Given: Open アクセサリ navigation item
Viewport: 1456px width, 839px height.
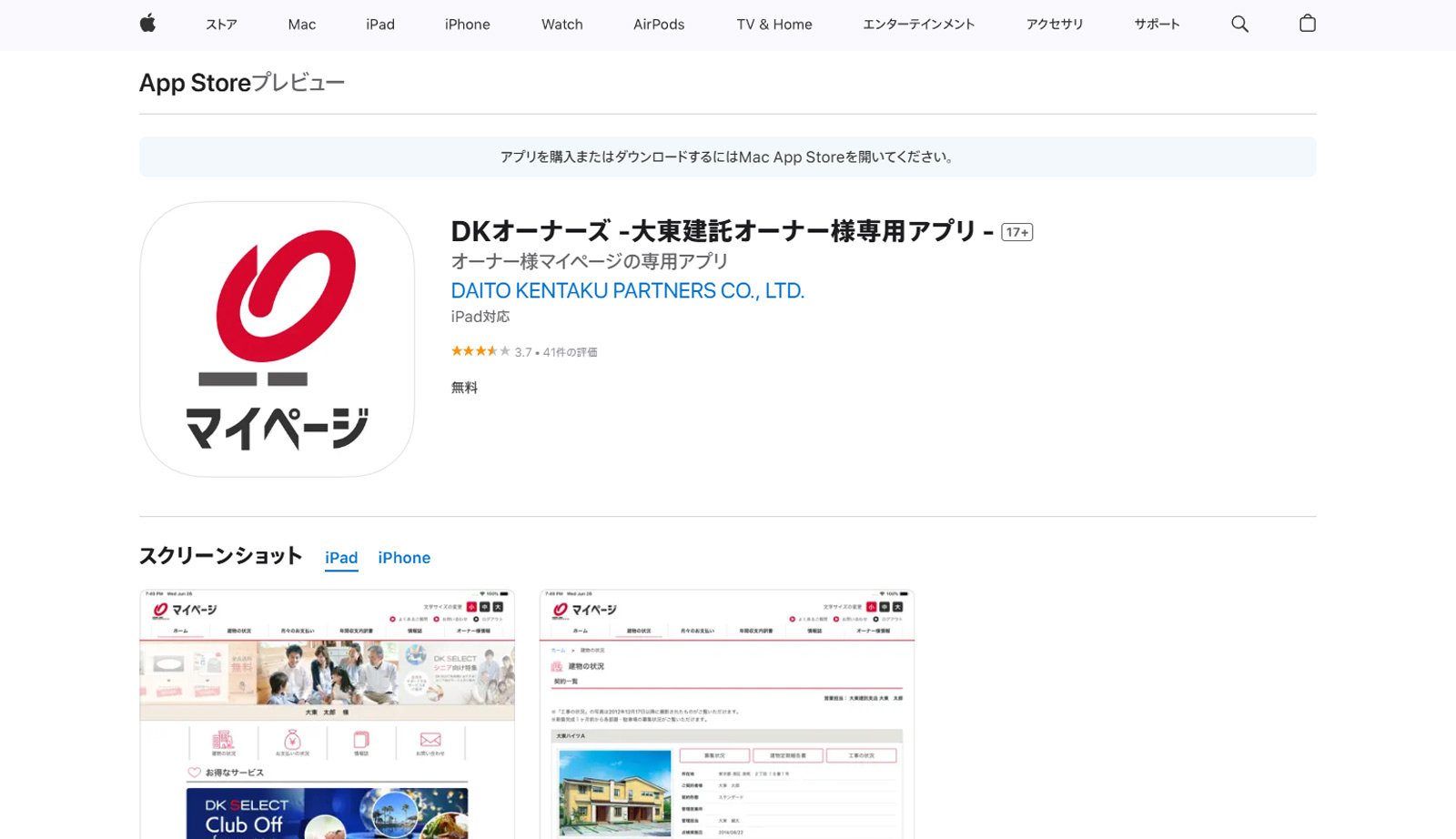Looking at the screenshot, I should click(1055, 25).
